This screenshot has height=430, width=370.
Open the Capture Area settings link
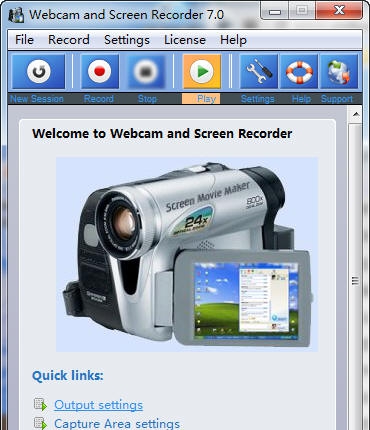click(x=117, y=423)
